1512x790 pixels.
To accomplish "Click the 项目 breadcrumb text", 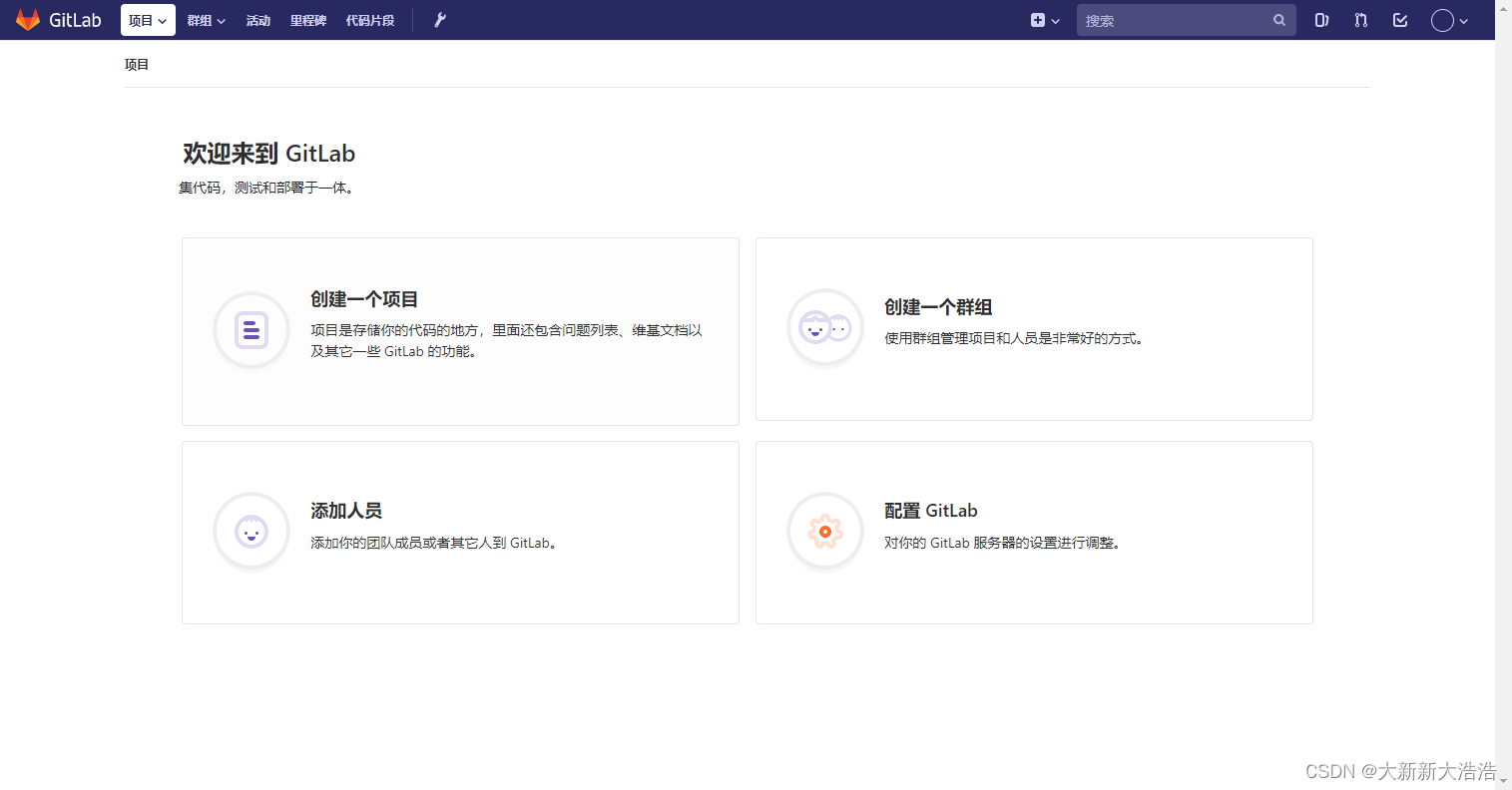I will pyautogui.click(x=137, y=65).
